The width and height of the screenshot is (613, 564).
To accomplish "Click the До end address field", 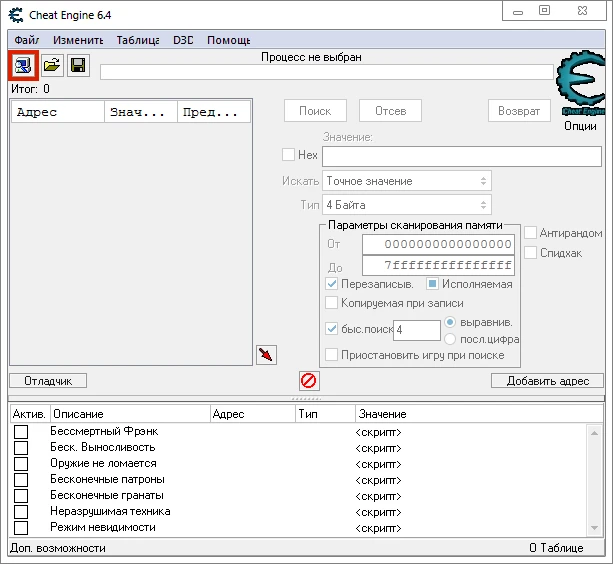I will [x=438, y=265].
